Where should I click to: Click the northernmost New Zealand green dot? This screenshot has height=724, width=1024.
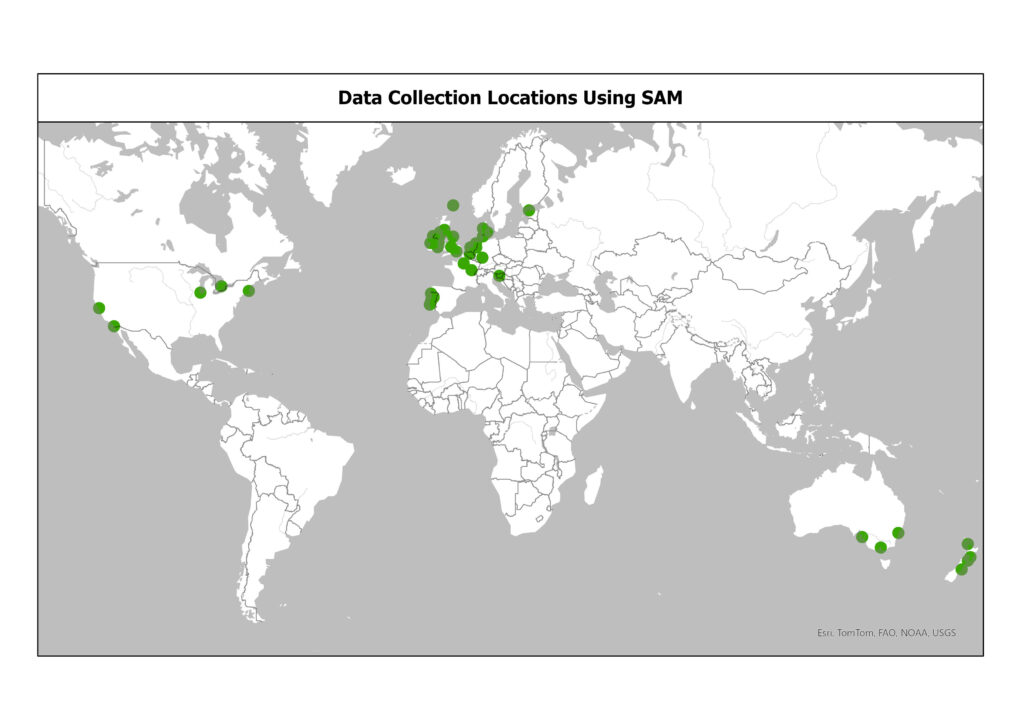[x=967, y=544]
